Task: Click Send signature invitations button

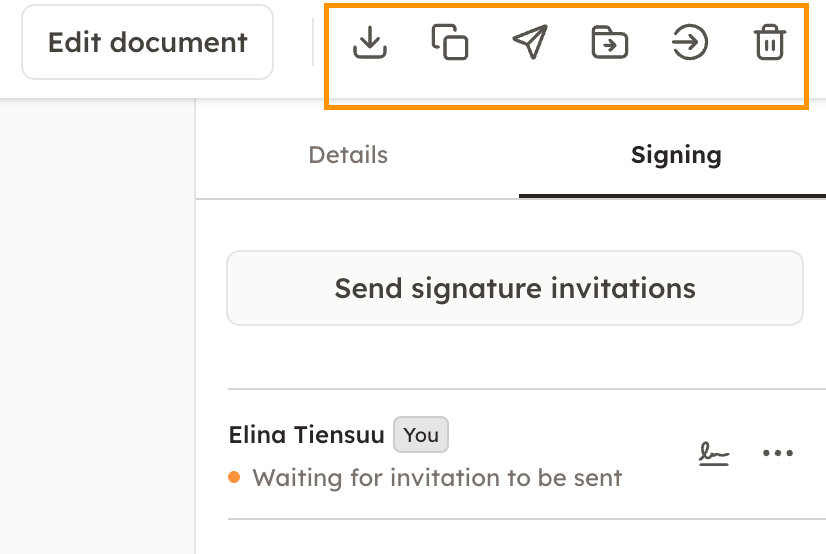Action: pos(515,288)
